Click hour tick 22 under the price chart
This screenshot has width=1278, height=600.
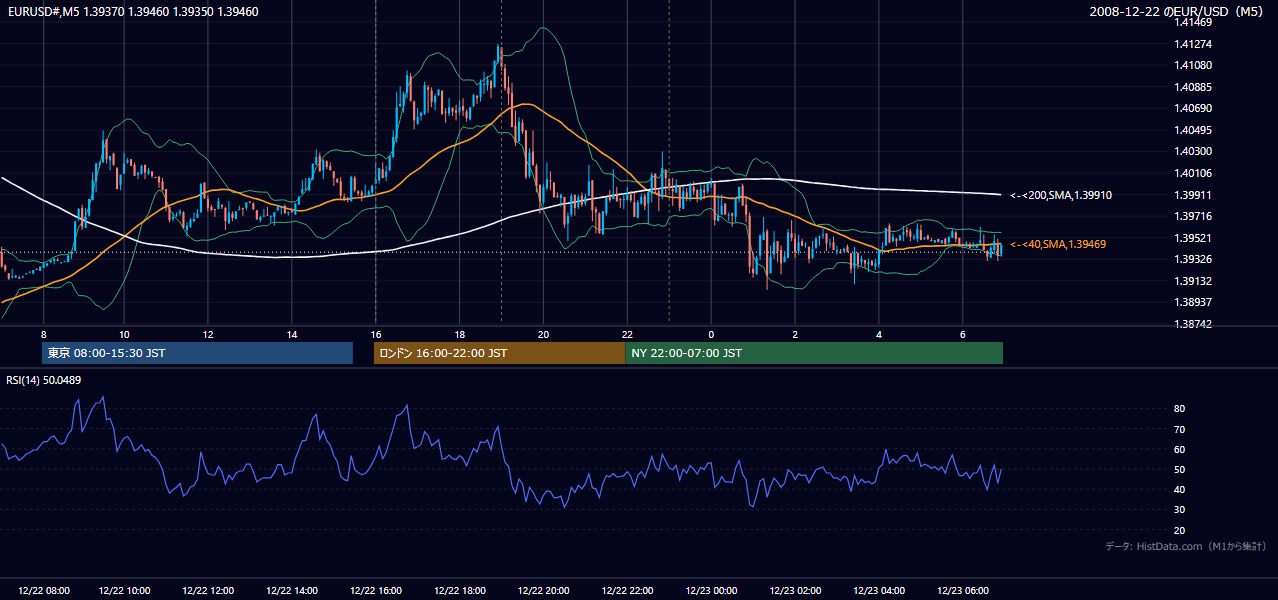coord(627,334)
